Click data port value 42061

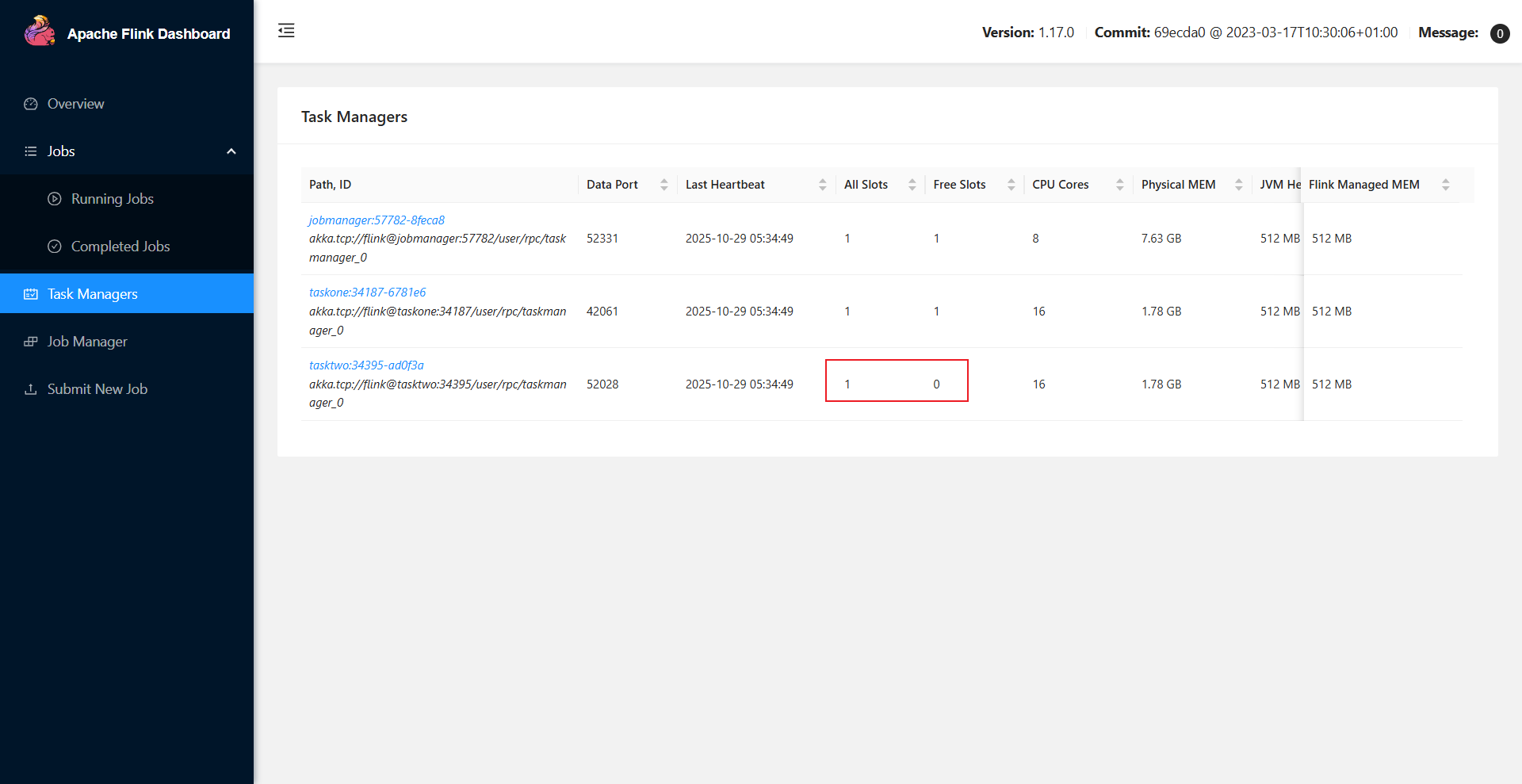pyautogui.click(x=602, y=312)
